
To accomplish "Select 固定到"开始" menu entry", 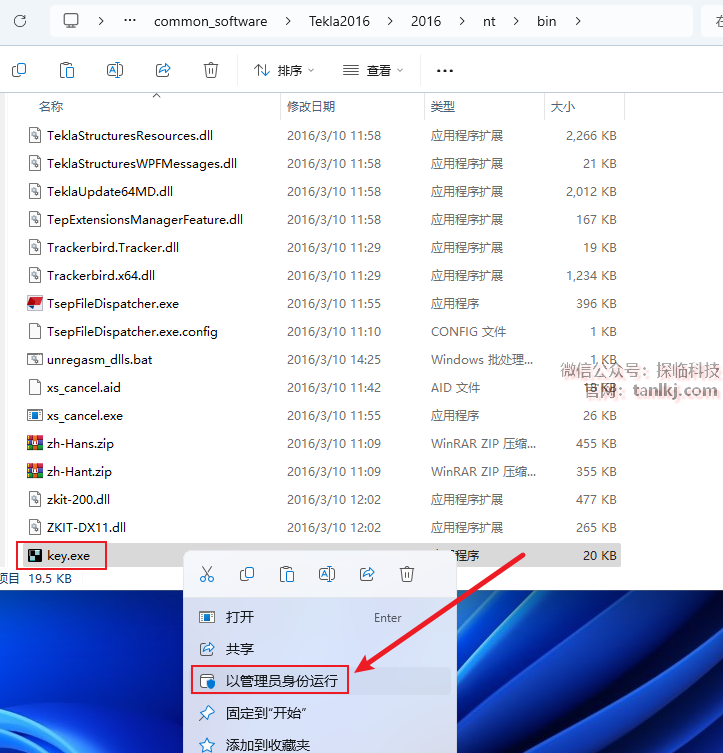I will (x=265, y=713).
